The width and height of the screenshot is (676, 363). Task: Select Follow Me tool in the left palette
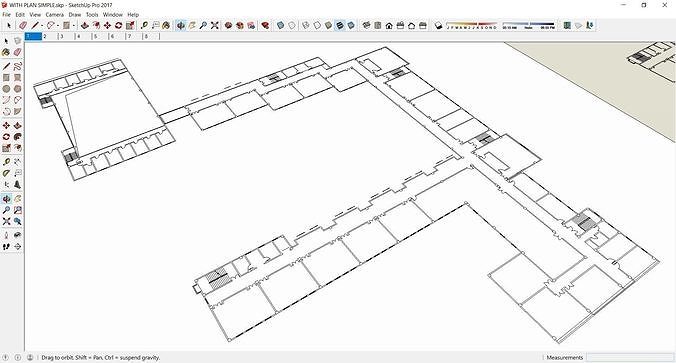(17, 137)
